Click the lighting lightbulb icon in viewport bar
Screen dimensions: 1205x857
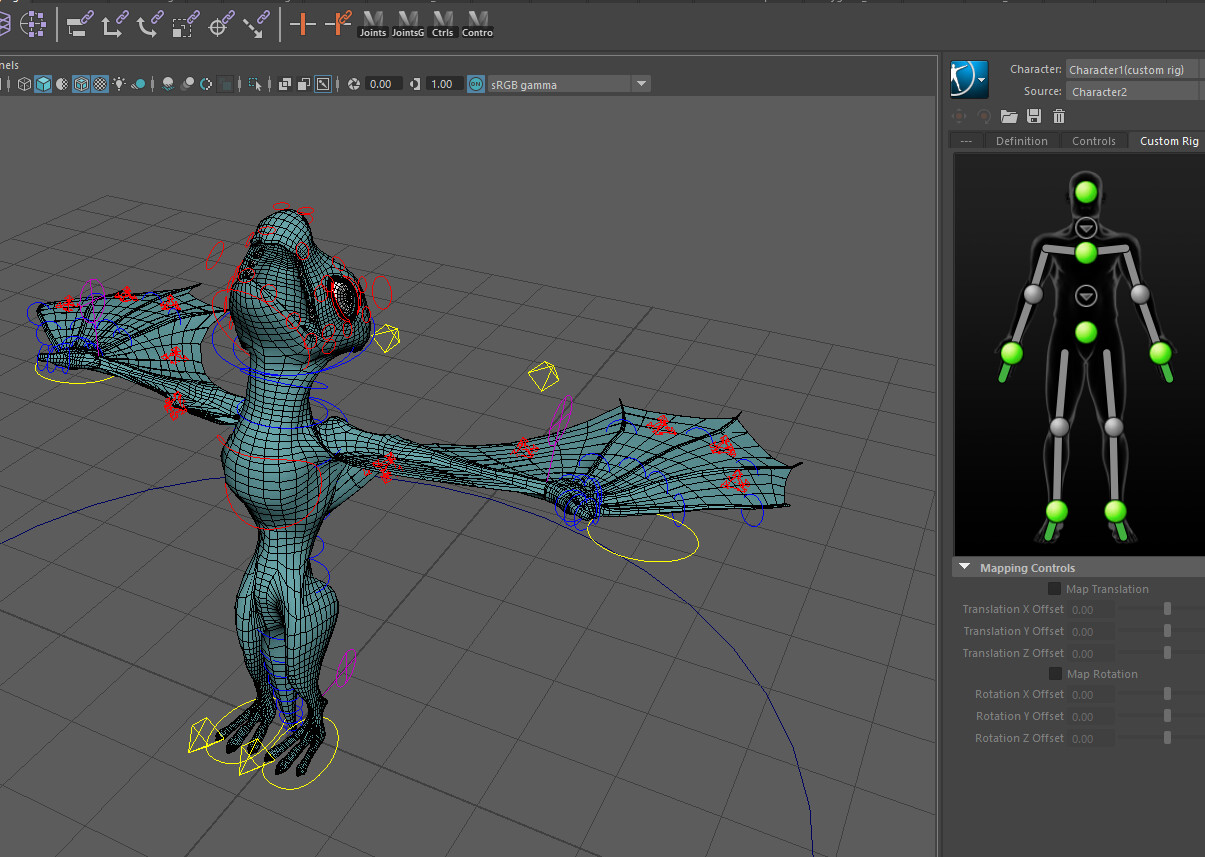click(120, 84)
